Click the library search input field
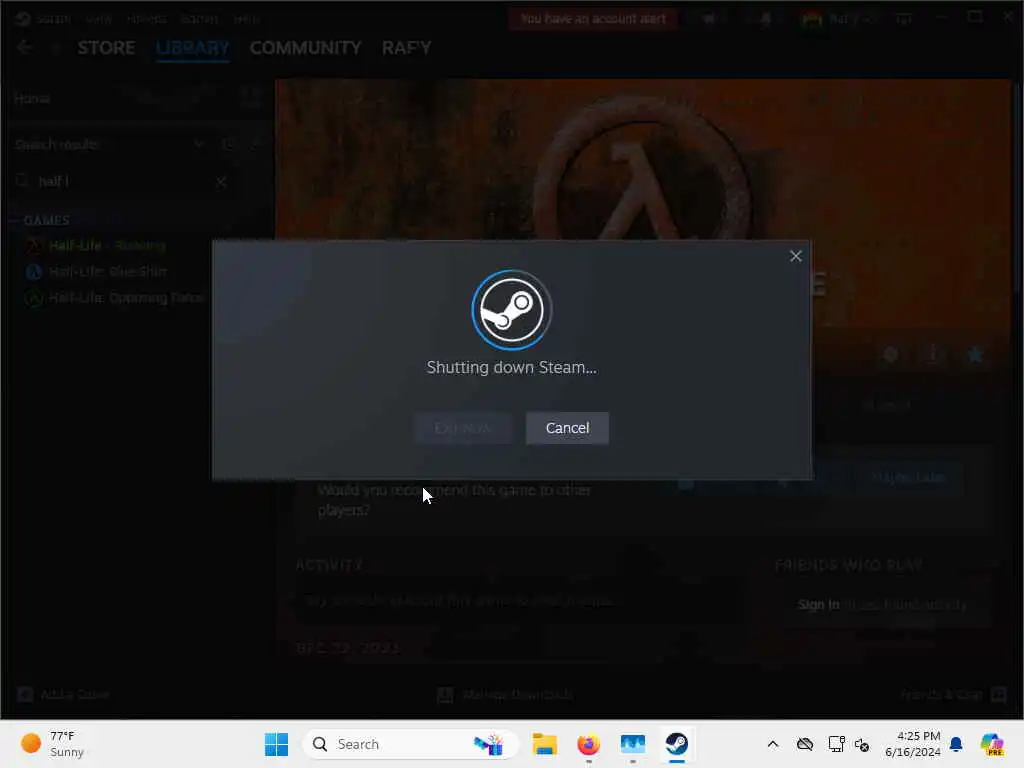This screenshot has width=1024, height=768. click(121, 182)
